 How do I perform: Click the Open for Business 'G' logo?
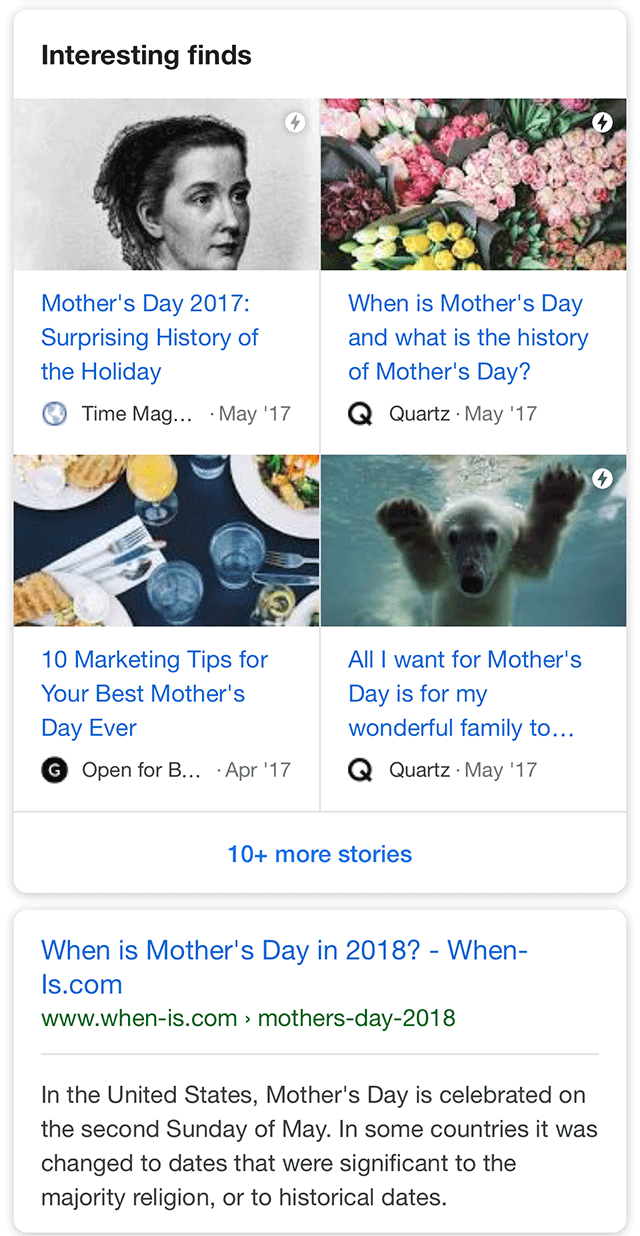tap(55, 769)
